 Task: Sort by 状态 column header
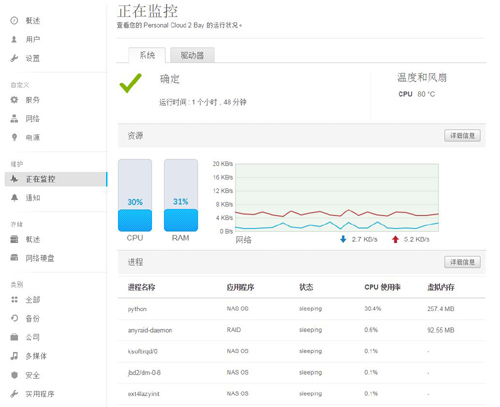[x=306, y=287]
